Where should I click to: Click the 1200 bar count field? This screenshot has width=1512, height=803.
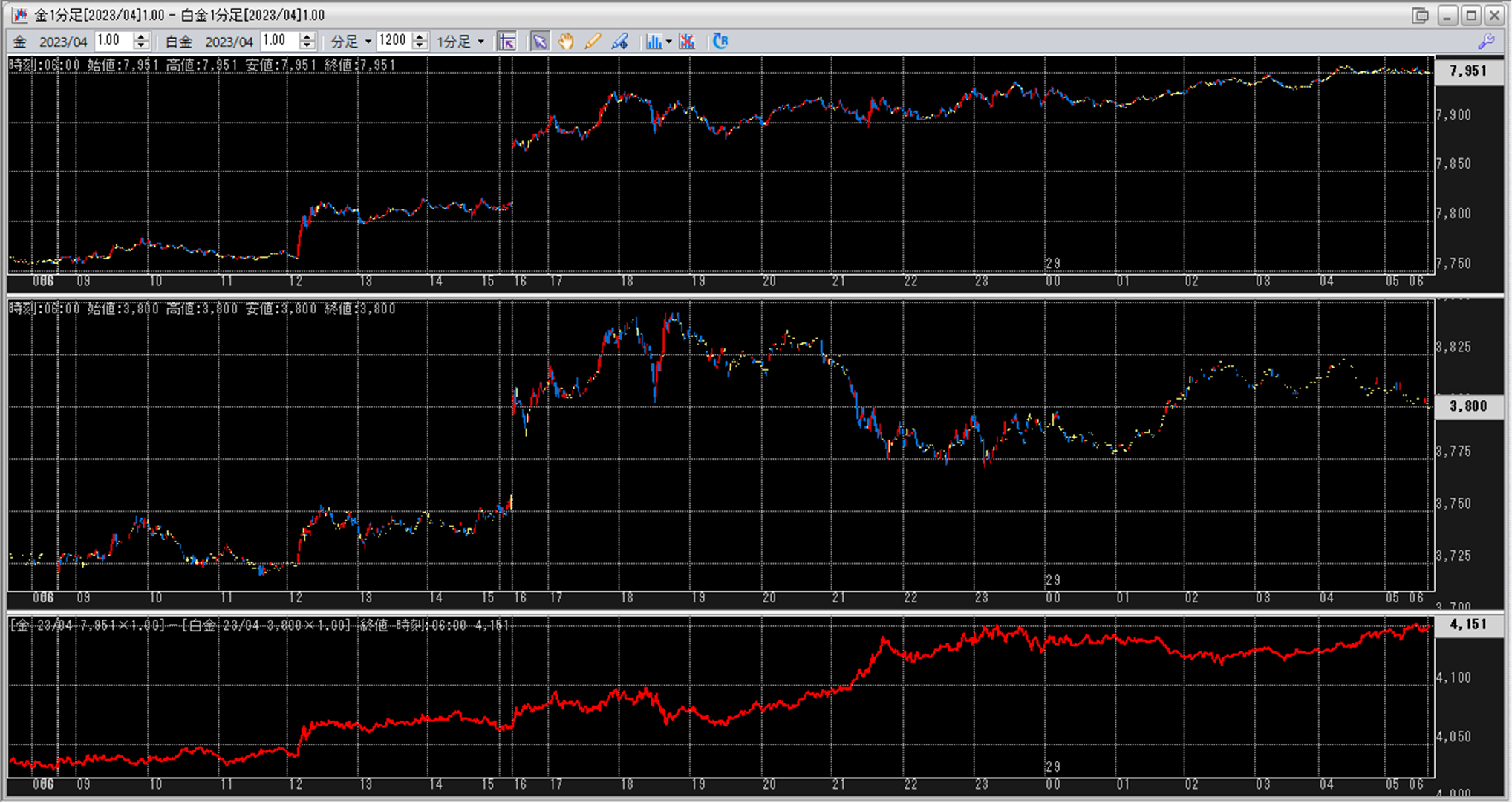(393, 41)
